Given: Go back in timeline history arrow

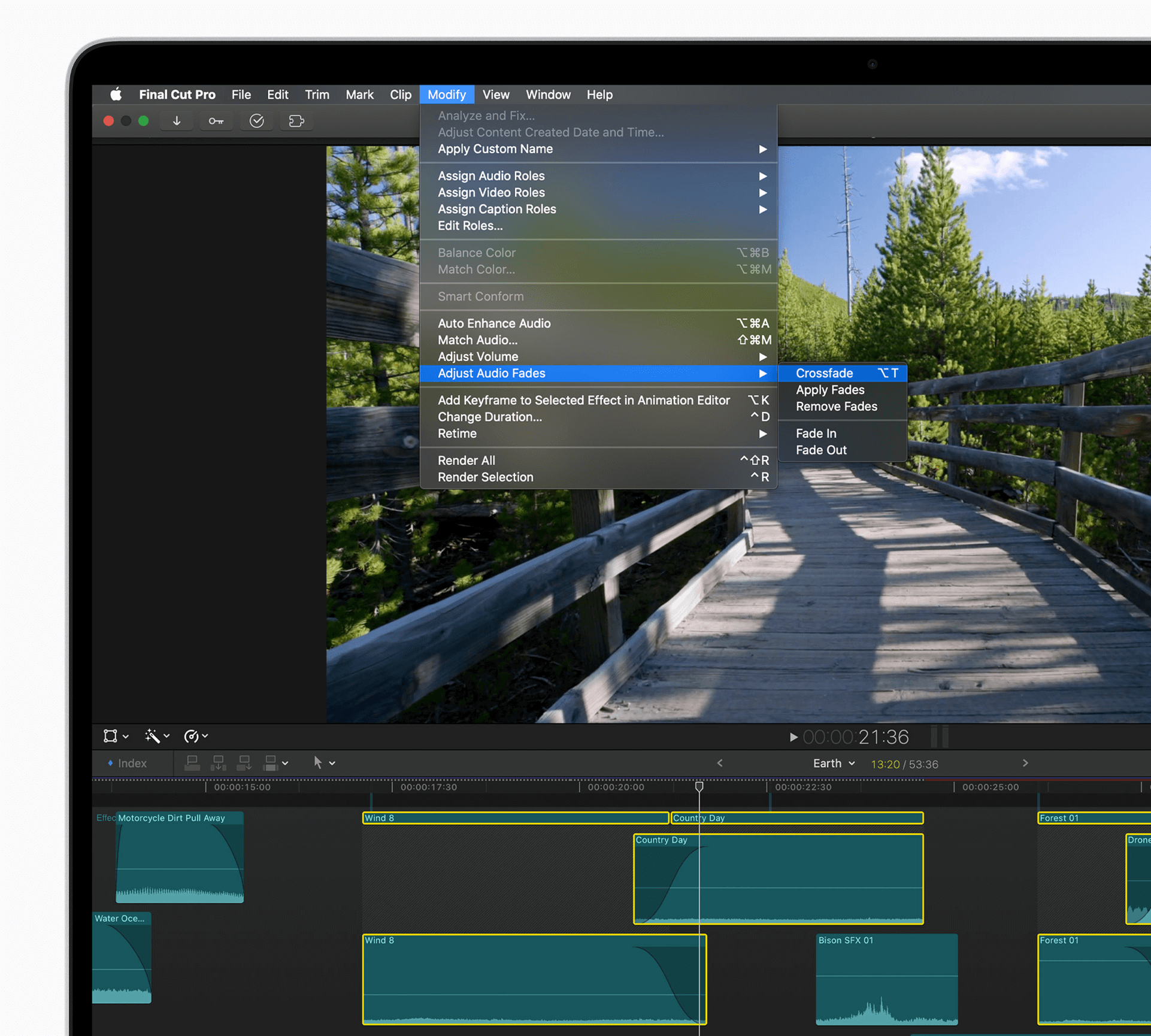Looking at the screenshot, I should click(720, 763).
